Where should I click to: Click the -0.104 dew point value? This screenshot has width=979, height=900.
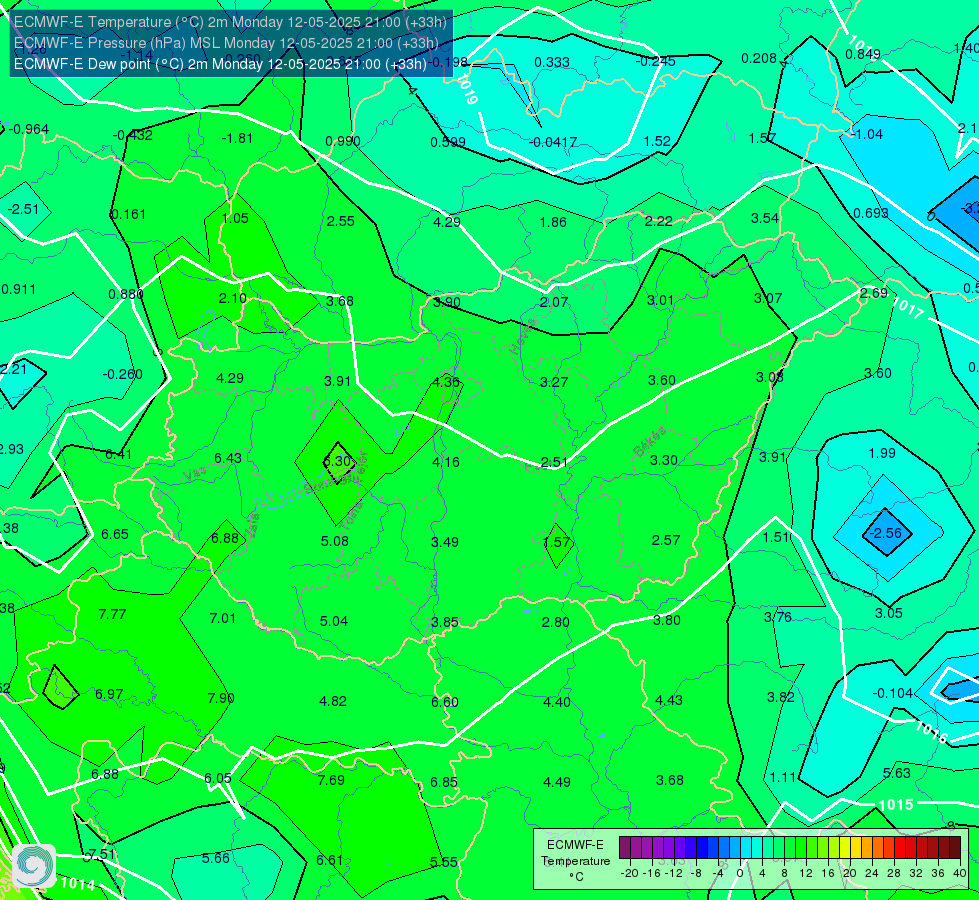point(892,693)
